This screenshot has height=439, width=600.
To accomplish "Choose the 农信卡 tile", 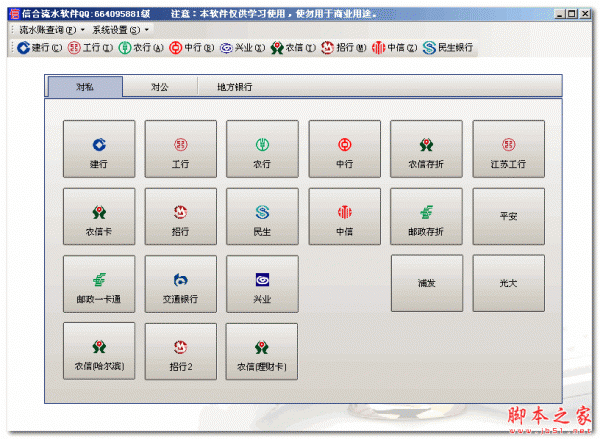I will [x=99, y=216].
